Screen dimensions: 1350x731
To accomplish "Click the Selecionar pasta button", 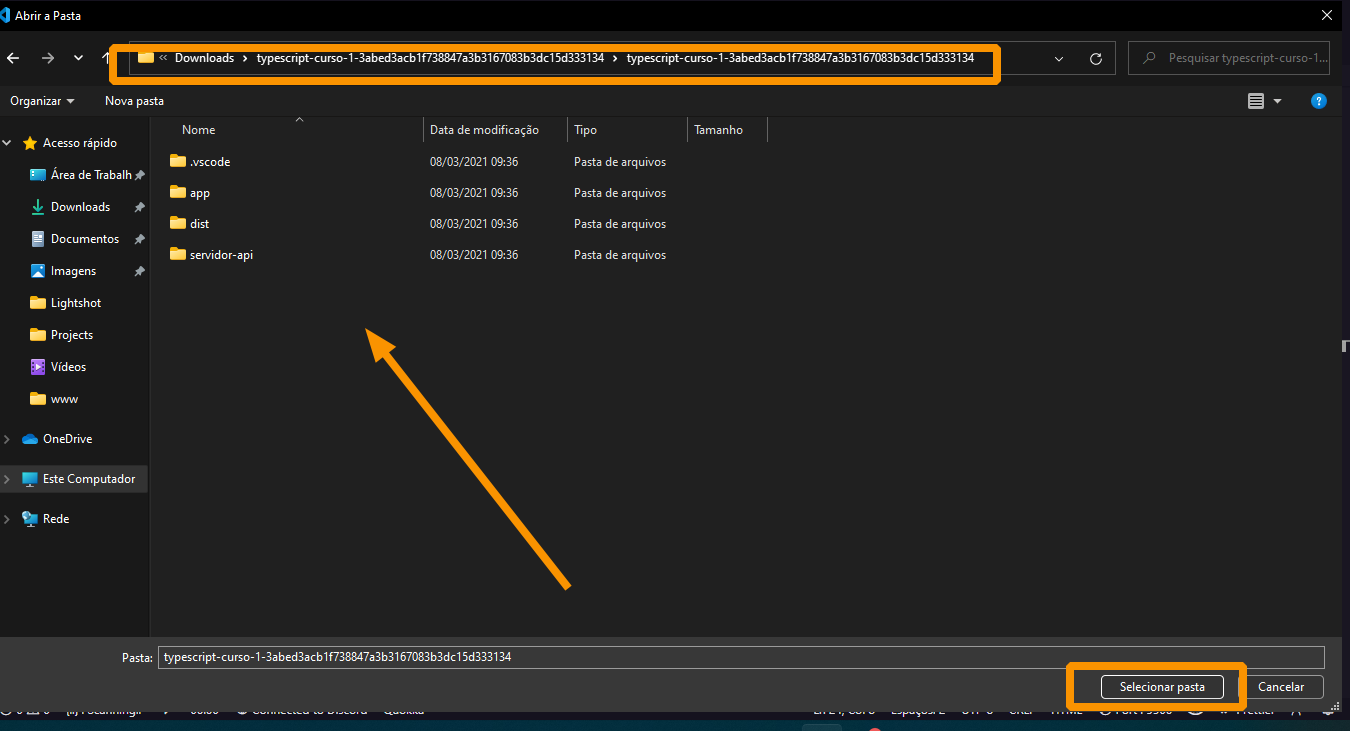I will pos(1162,687).
